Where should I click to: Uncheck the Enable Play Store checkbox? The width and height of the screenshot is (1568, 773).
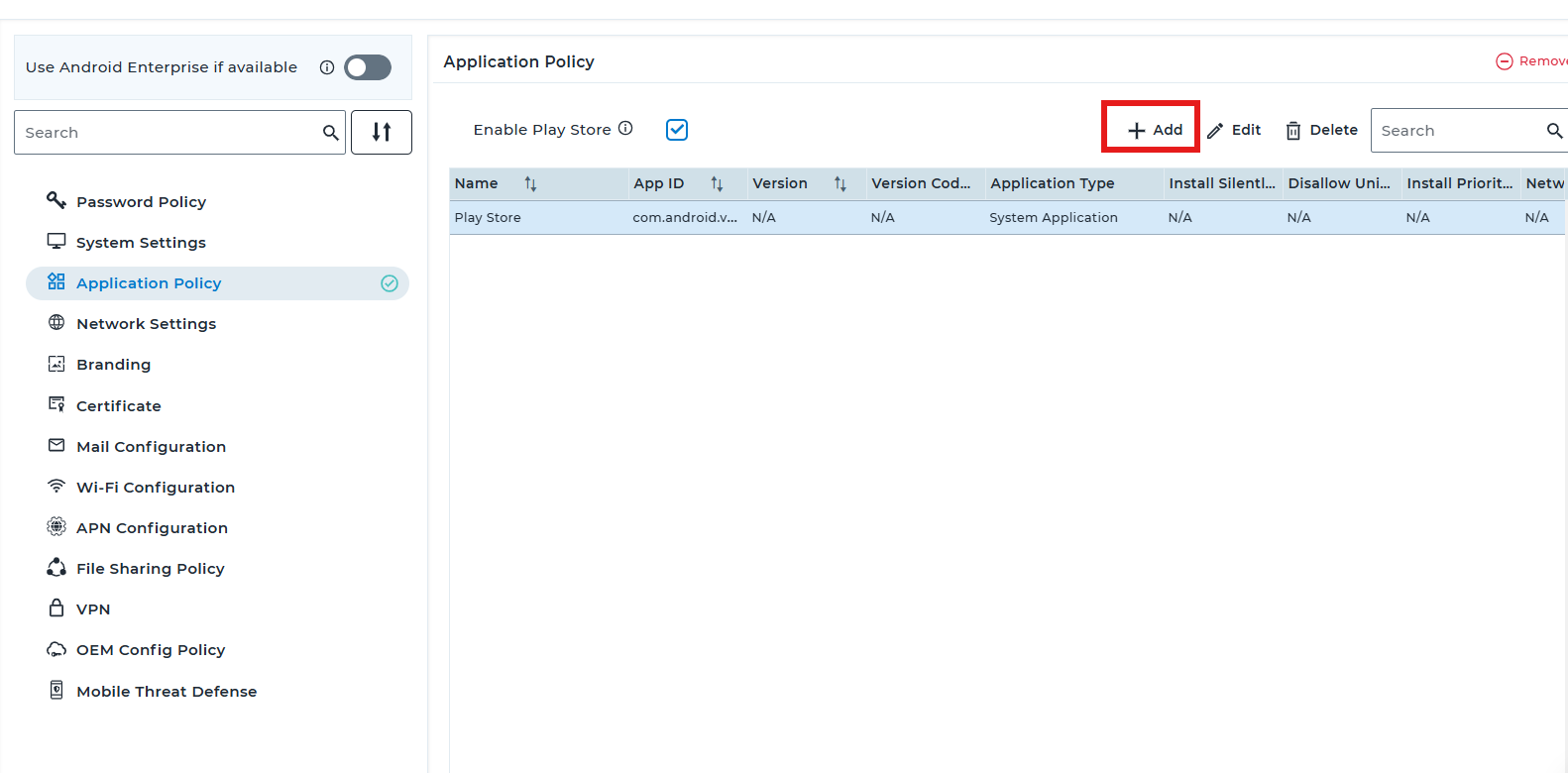coord(677,130)
